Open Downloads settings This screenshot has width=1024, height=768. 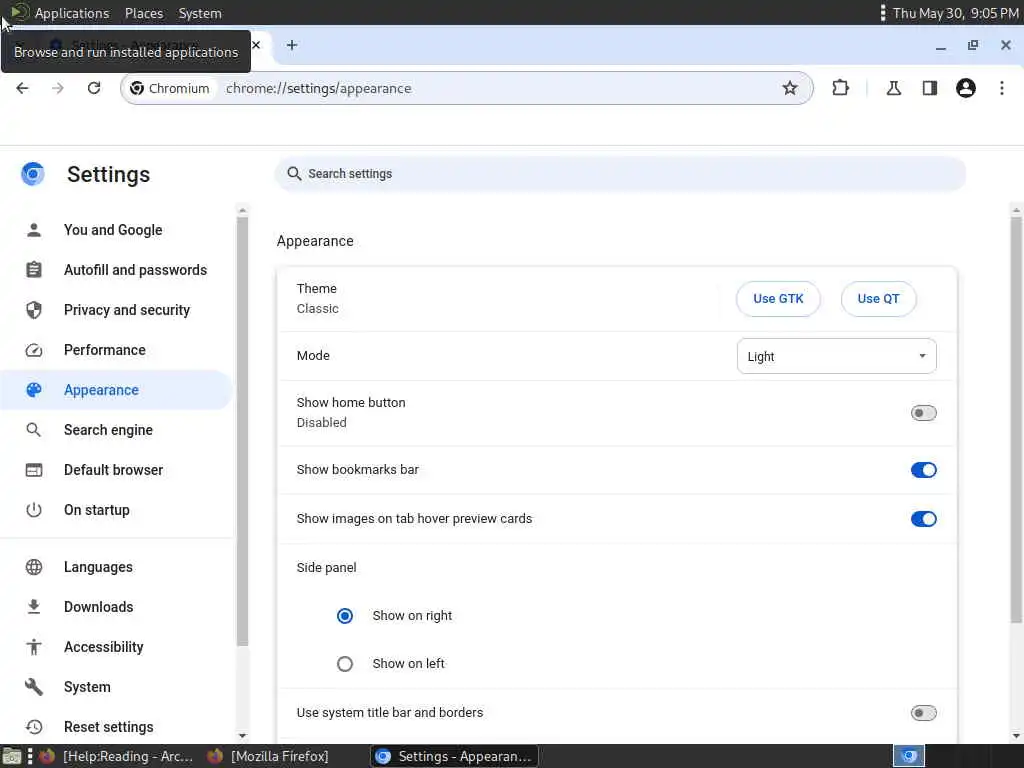(x=116, y=607)
